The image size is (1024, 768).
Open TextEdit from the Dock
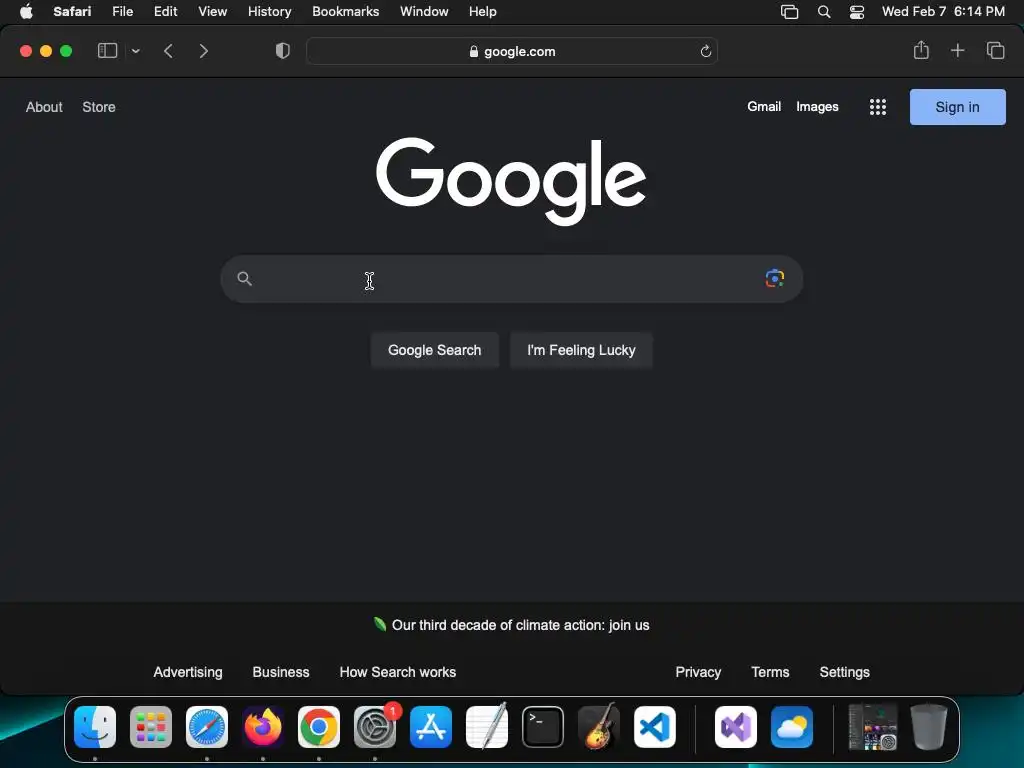(487, 727)
